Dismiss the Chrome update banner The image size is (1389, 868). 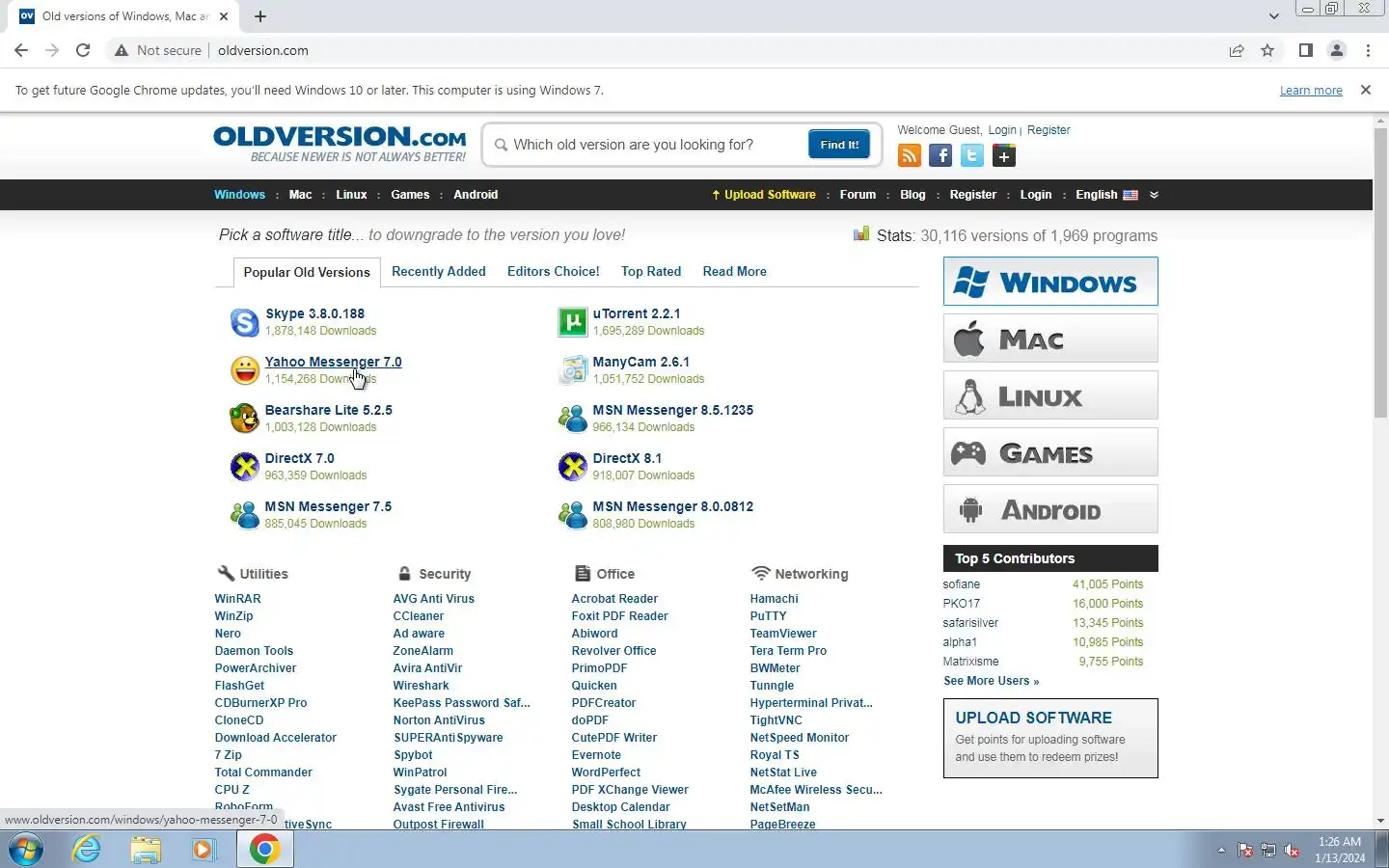[1365, 90]
